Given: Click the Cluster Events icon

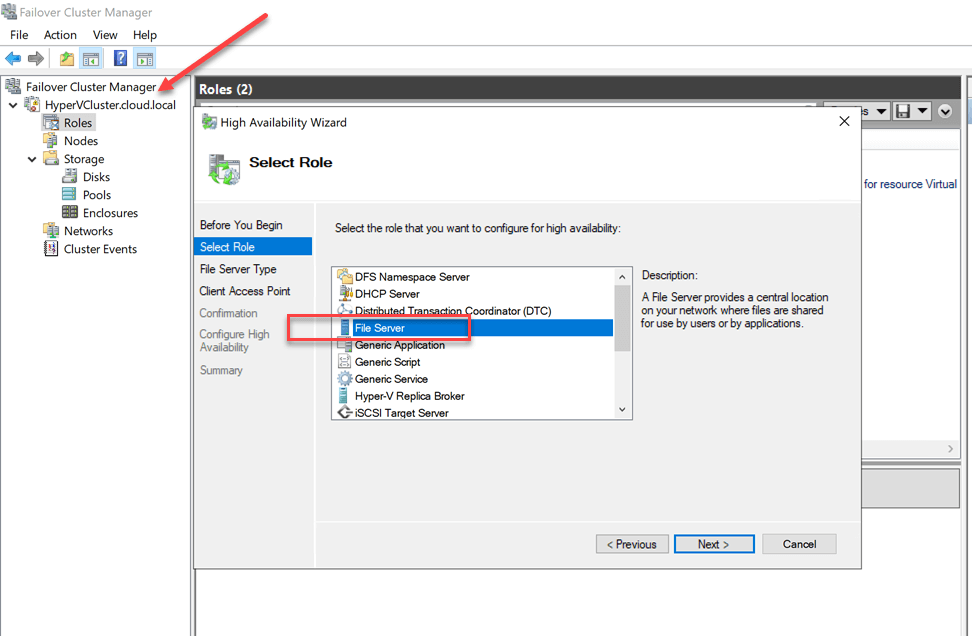Looking at the screenshot, I should click(x=51, y=249).
